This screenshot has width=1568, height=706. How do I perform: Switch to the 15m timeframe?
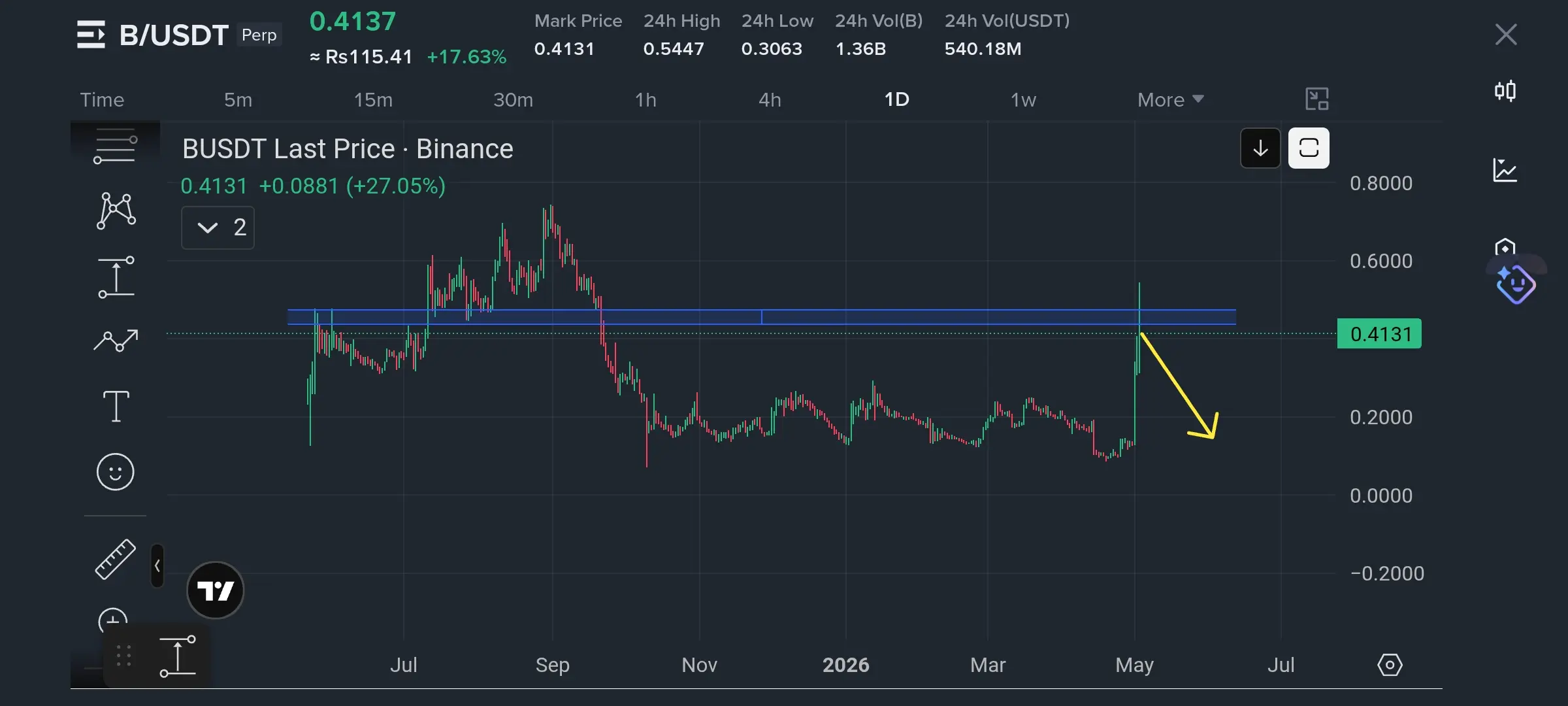[x=373, y=99]
